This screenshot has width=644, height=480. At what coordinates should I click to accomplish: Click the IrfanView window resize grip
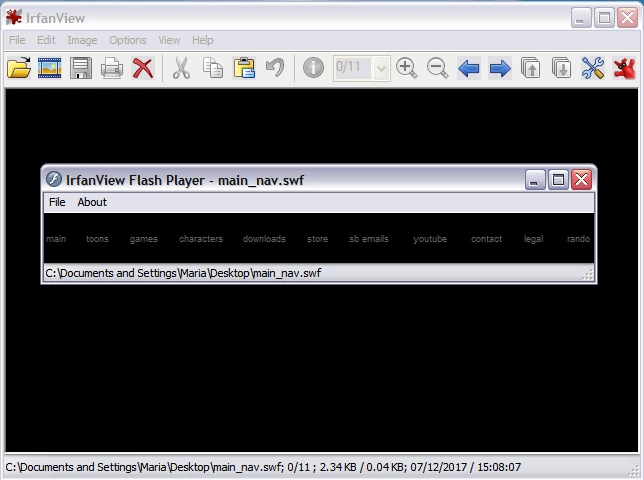tap(635, 471)
